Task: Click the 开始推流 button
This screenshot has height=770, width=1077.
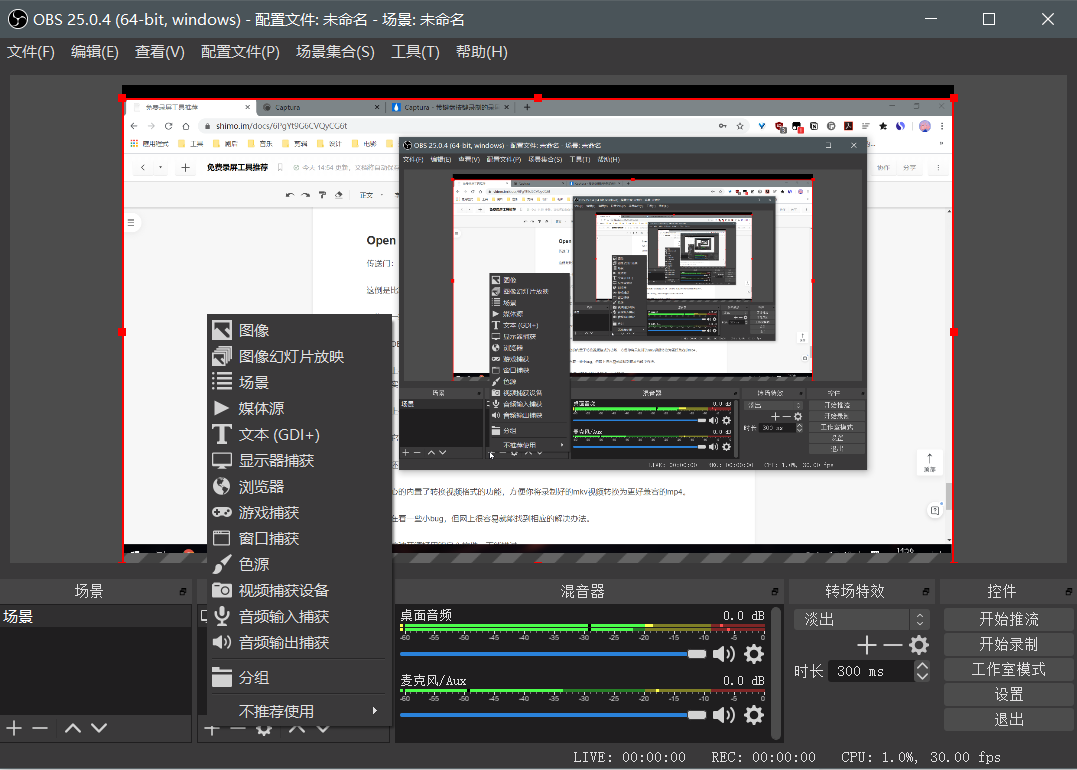Action: point(1008,619)
